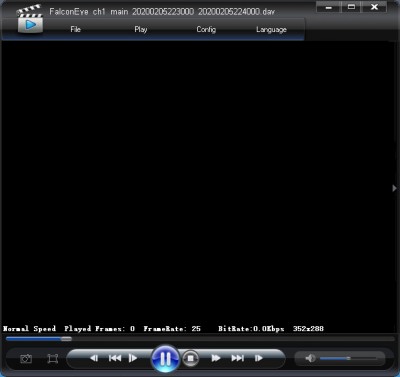Click the black video display area
This screenshot has width=400, height=377.
[x=197, y=182]
